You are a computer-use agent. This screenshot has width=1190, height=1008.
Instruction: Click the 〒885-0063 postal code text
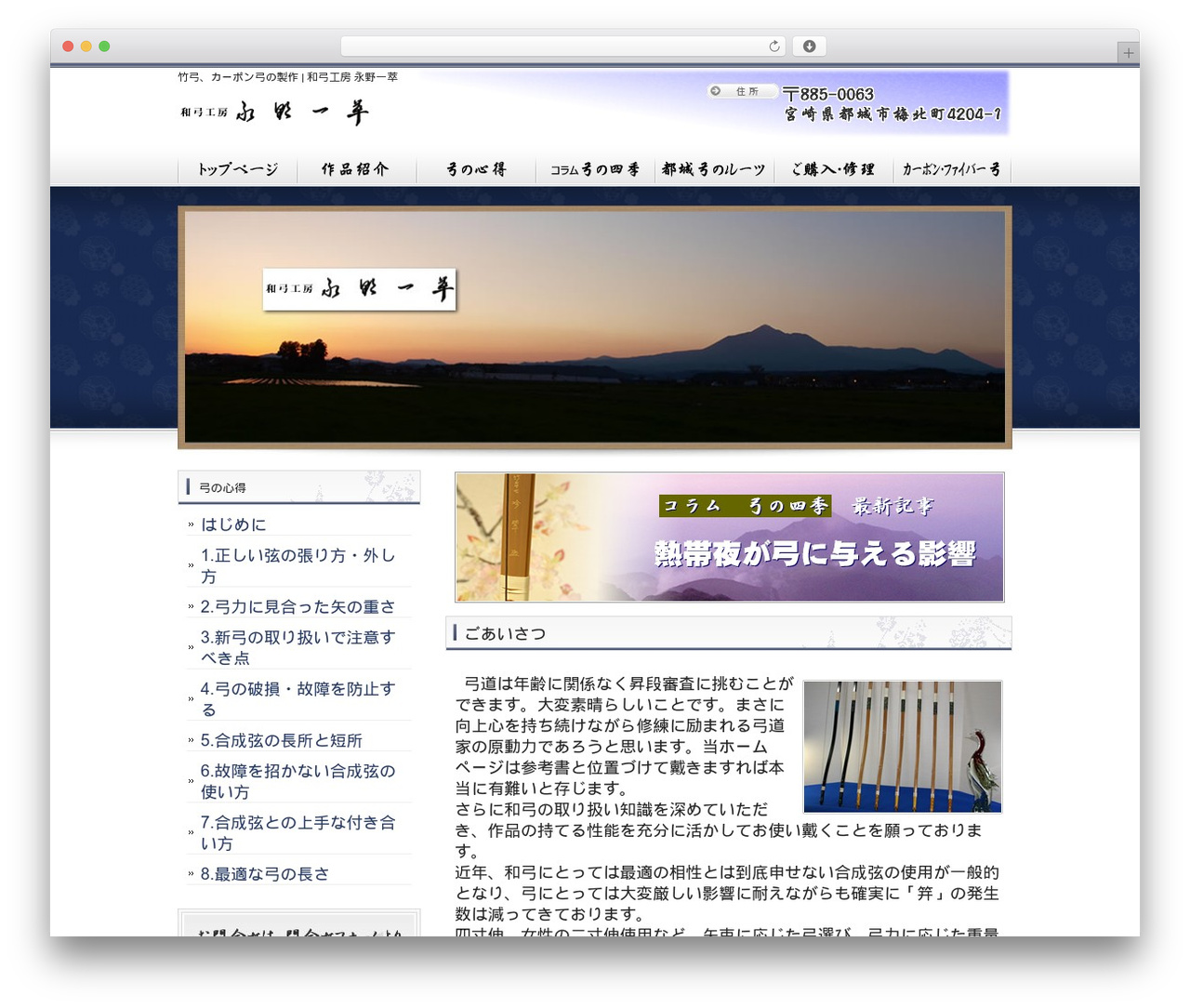(x=828, y=94)
